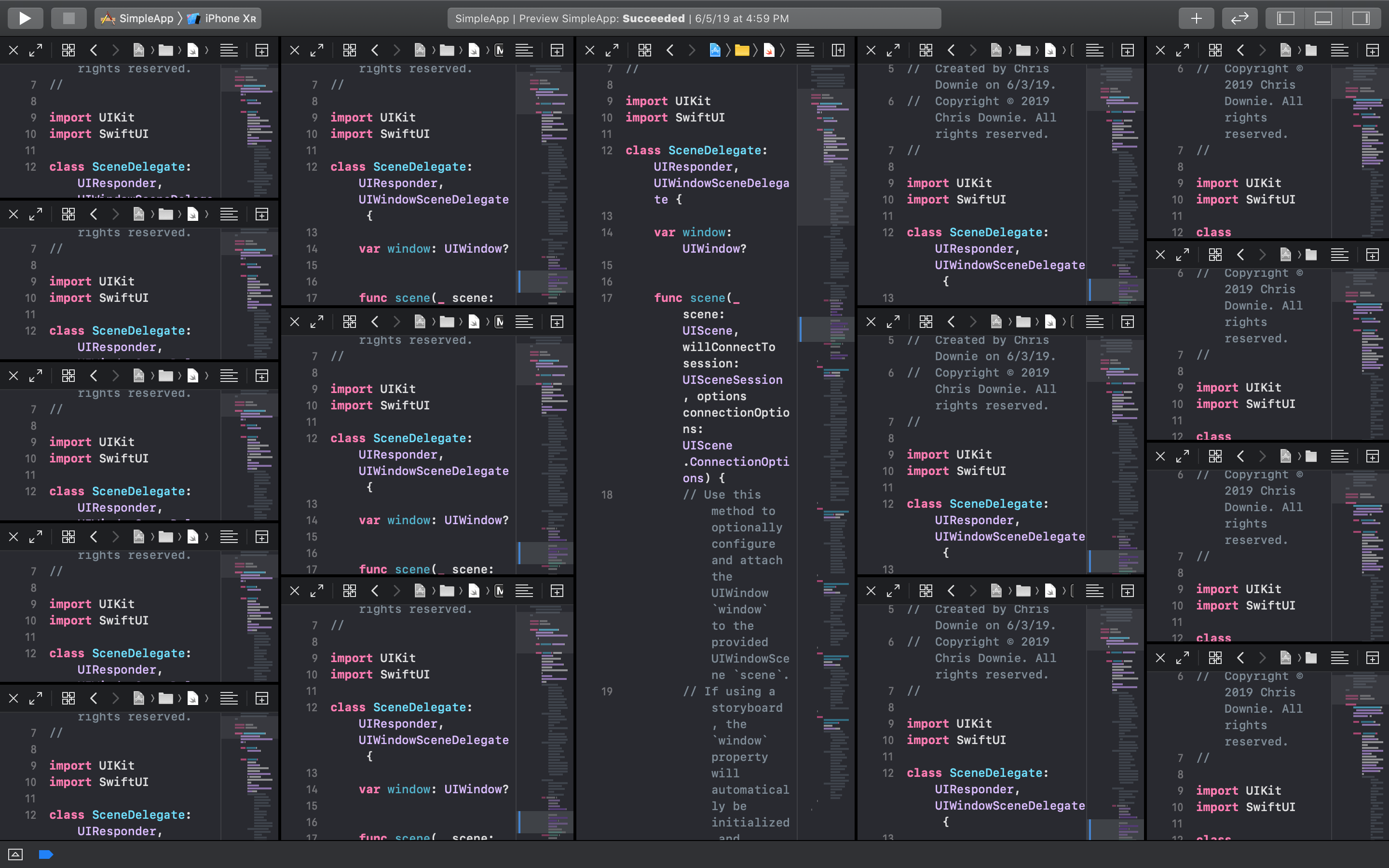The width and height of the screenshot is (1389, 868).
Task: Expand the top-left editor pane to focus
Action: pyautogui.click(x=36, y=51)
